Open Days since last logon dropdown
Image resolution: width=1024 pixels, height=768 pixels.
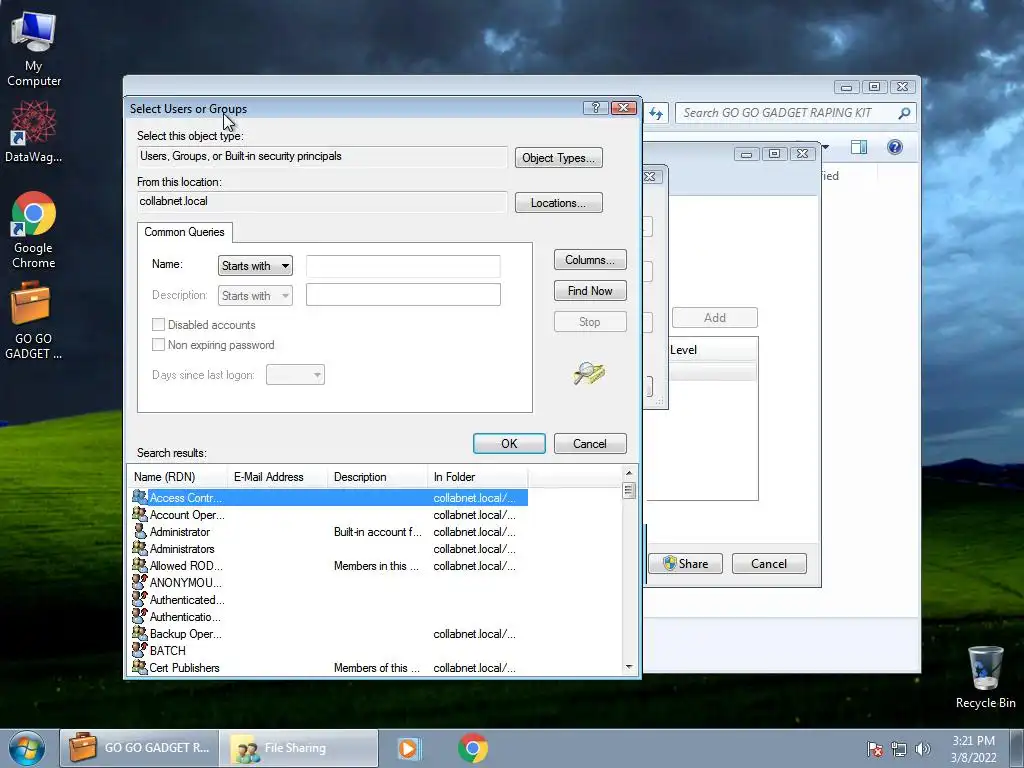[x=295, y=375]
